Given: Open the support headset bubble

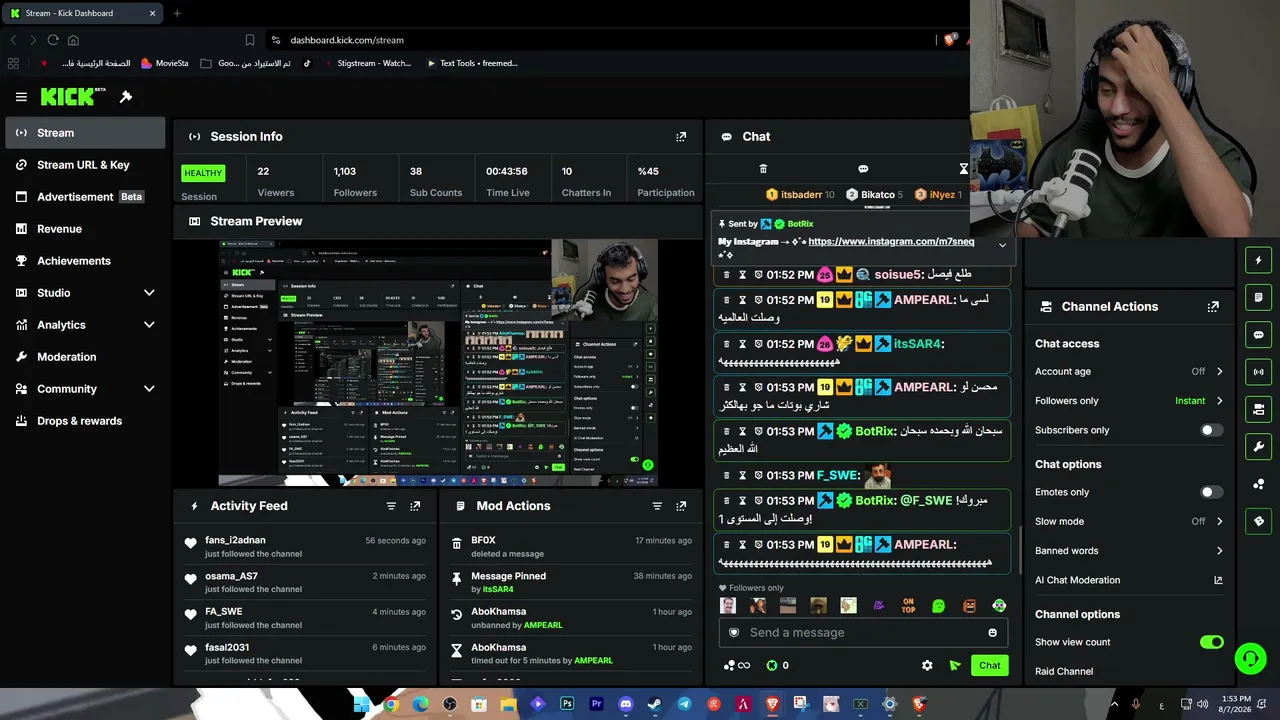Looking at the screenshot, I should tap(1250, 658).
